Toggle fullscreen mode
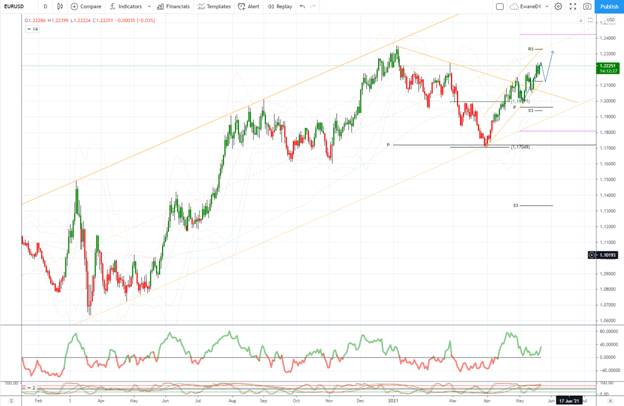The width and height of the screenshot is (624, 406). pyautogui.click(x=573, y=6)
